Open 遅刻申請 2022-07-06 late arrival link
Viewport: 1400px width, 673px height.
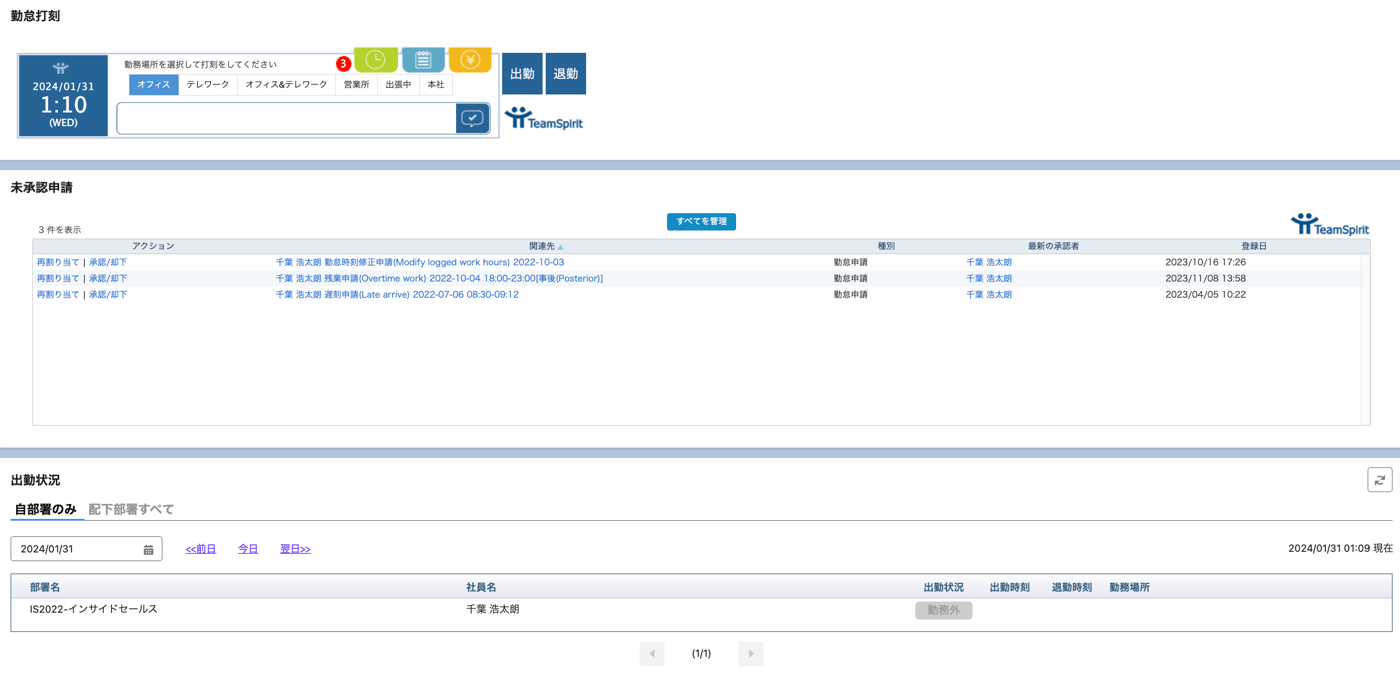[397, 295]
